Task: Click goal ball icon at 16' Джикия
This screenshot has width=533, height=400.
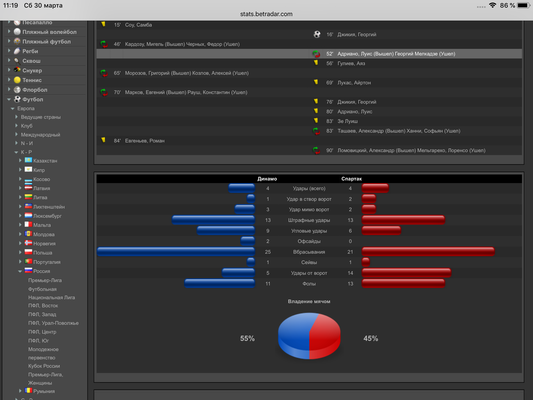Action: tap(317, 34)
